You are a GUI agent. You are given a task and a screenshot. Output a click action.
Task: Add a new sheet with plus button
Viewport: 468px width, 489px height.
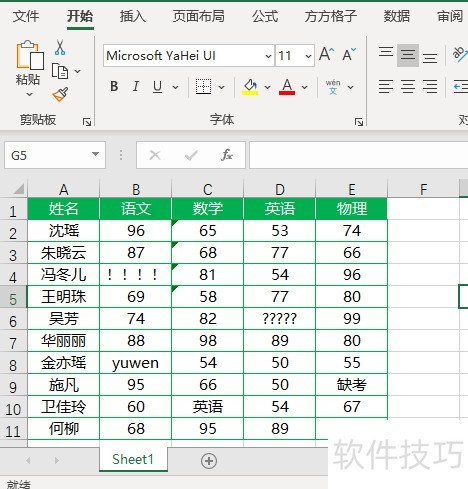209,461
